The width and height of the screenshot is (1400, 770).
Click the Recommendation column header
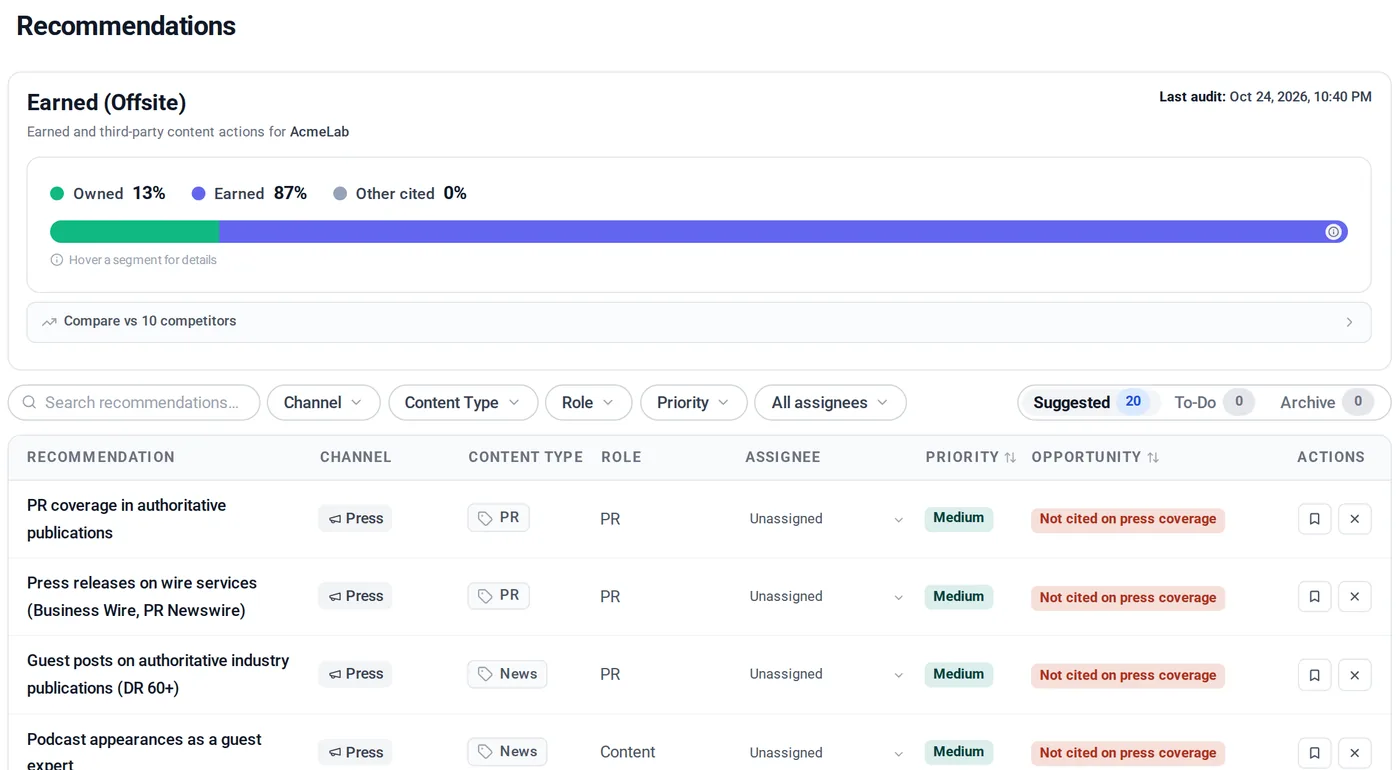[x=101, y=457]
